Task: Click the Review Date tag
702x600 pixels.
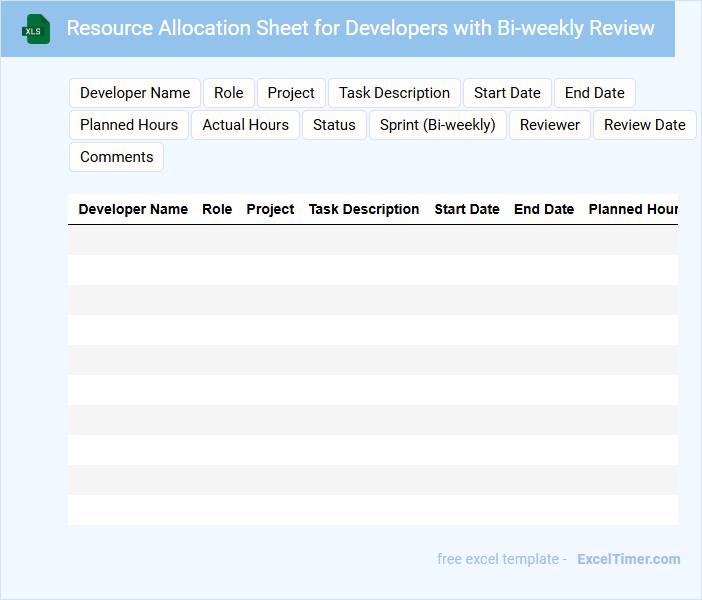Action: coord(644,125)
